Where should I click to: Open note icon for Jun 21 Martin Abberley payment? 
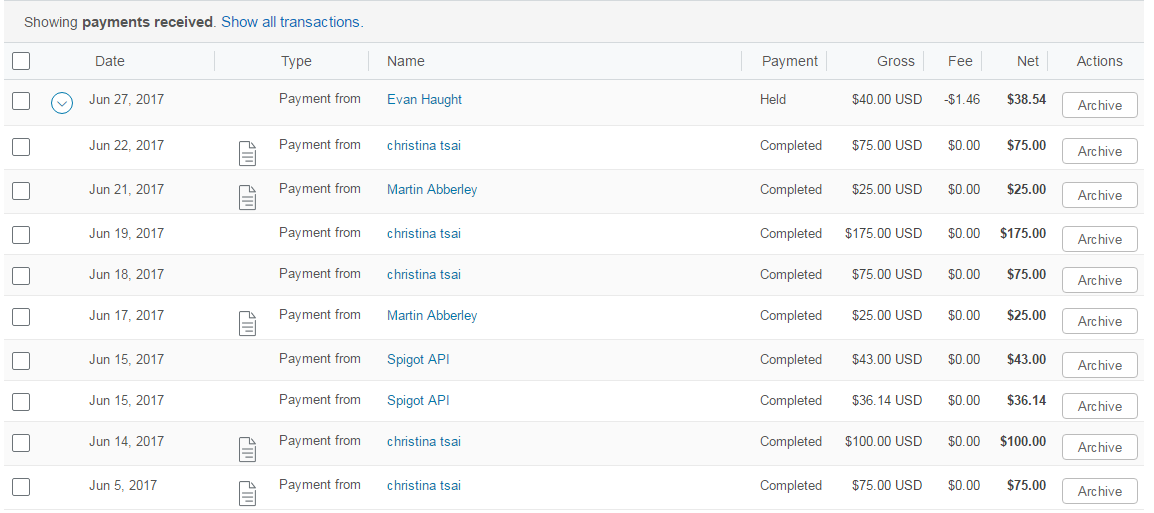247,197
